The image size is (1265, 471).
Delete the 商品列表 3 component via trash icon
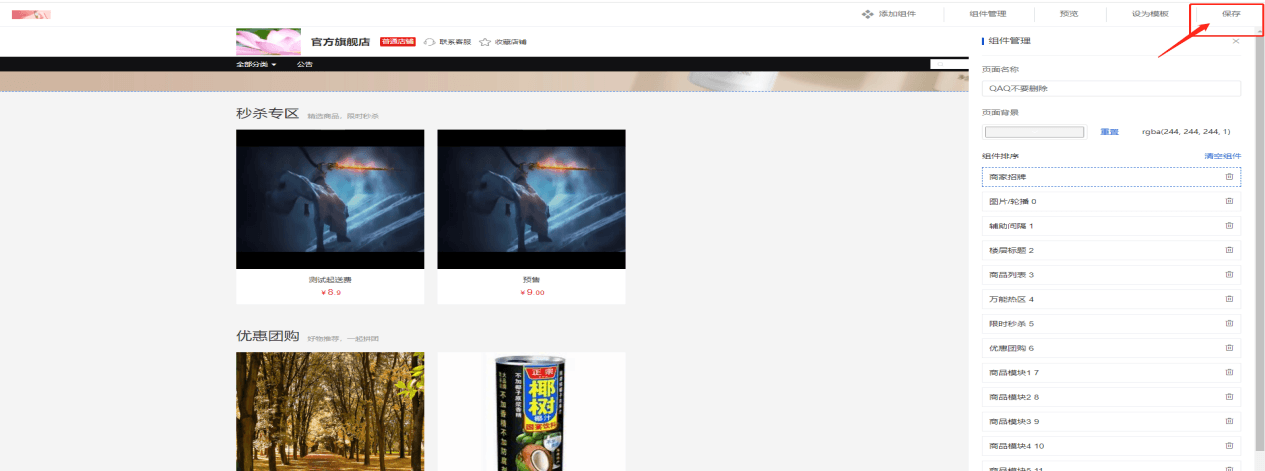tap(1229, 274)
